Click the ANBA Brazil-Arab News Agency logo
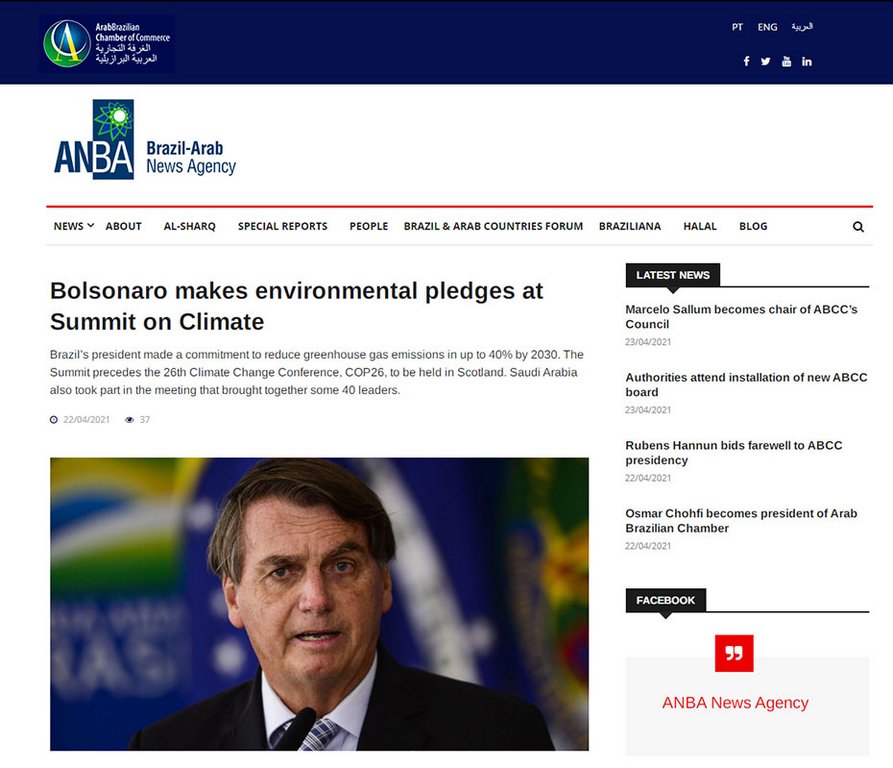 pos(145,140)
